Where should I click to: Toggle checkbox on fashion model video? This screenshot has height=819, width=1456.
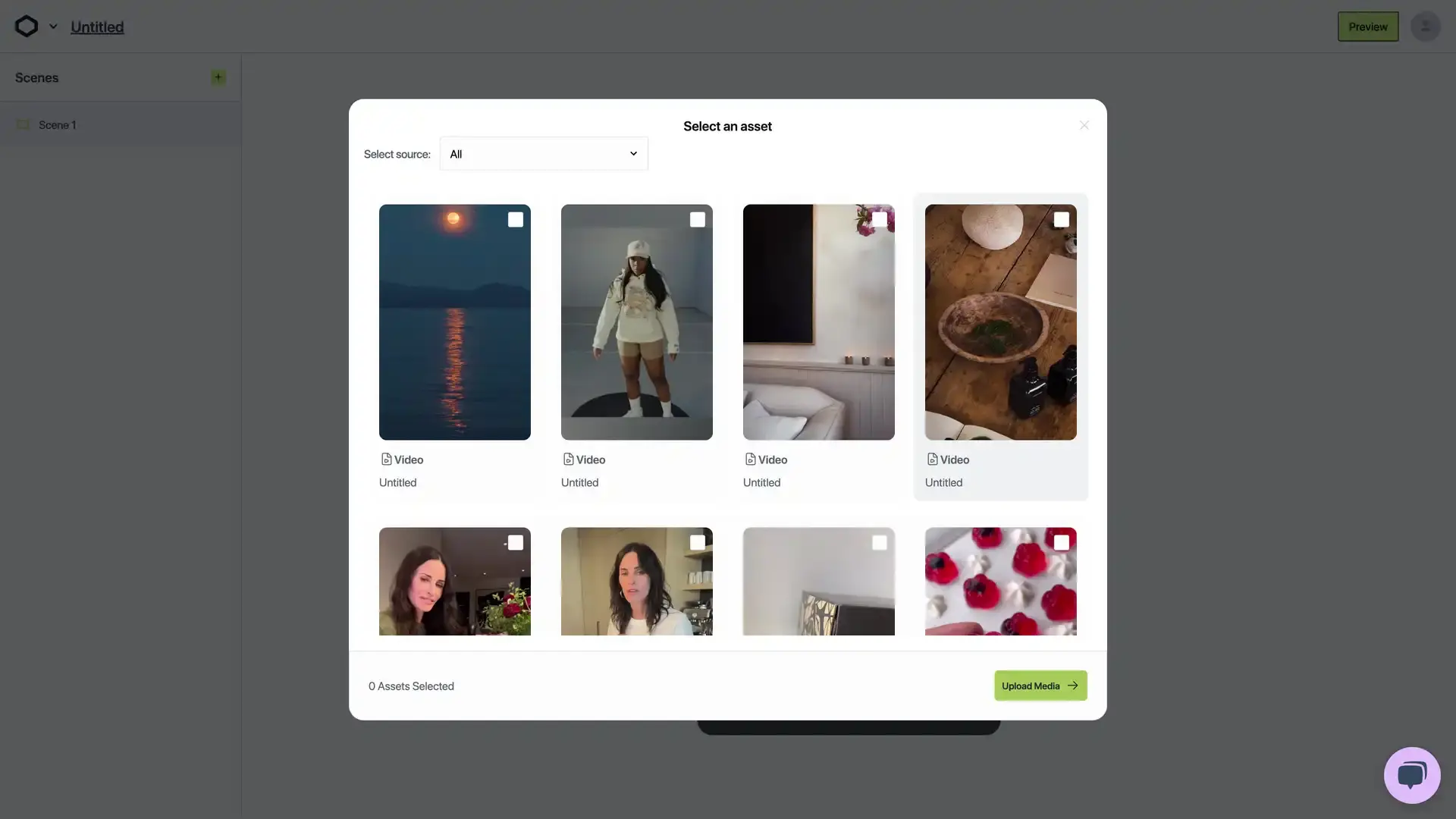click(x=697, y=219)
